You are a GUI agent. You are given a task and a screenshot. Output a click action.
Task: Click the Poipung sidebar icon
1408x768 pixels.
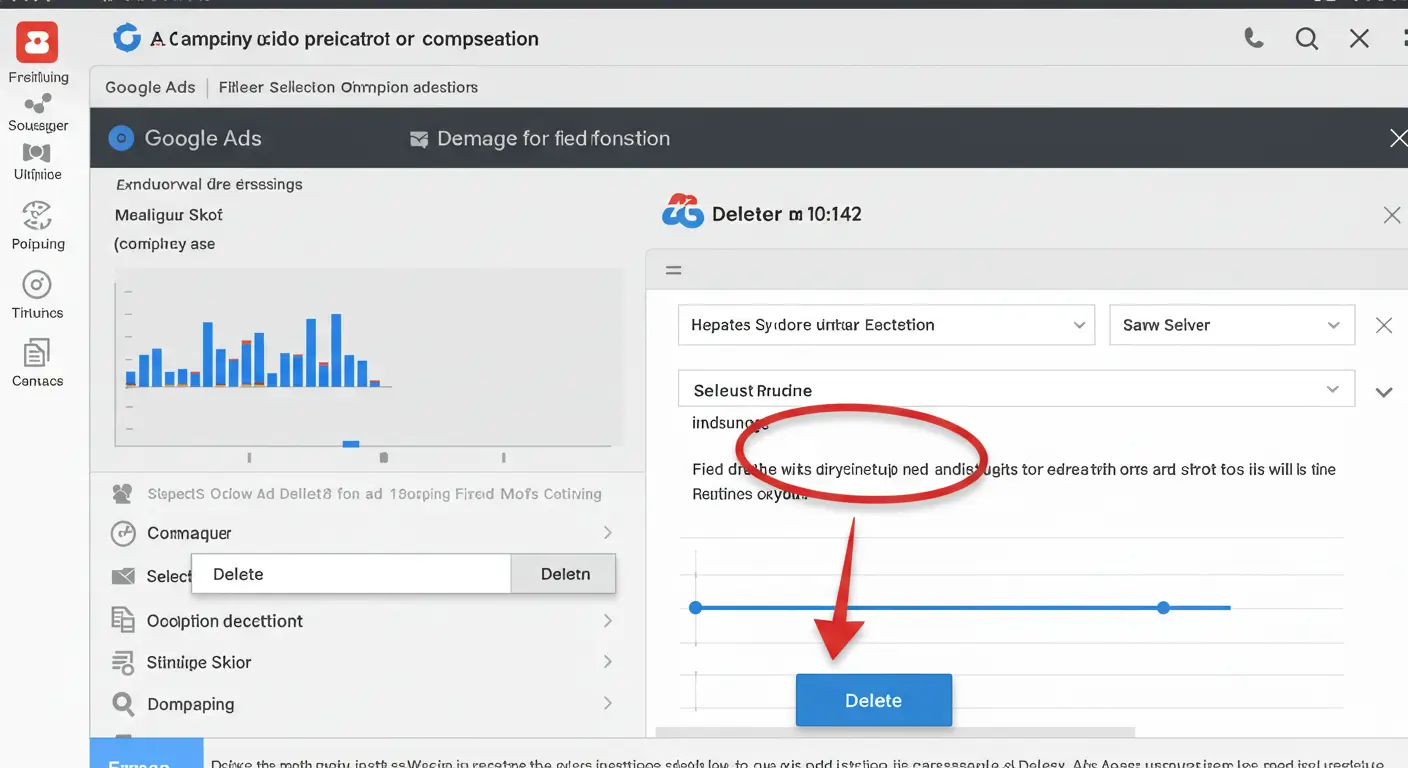(x=36, y=215)
